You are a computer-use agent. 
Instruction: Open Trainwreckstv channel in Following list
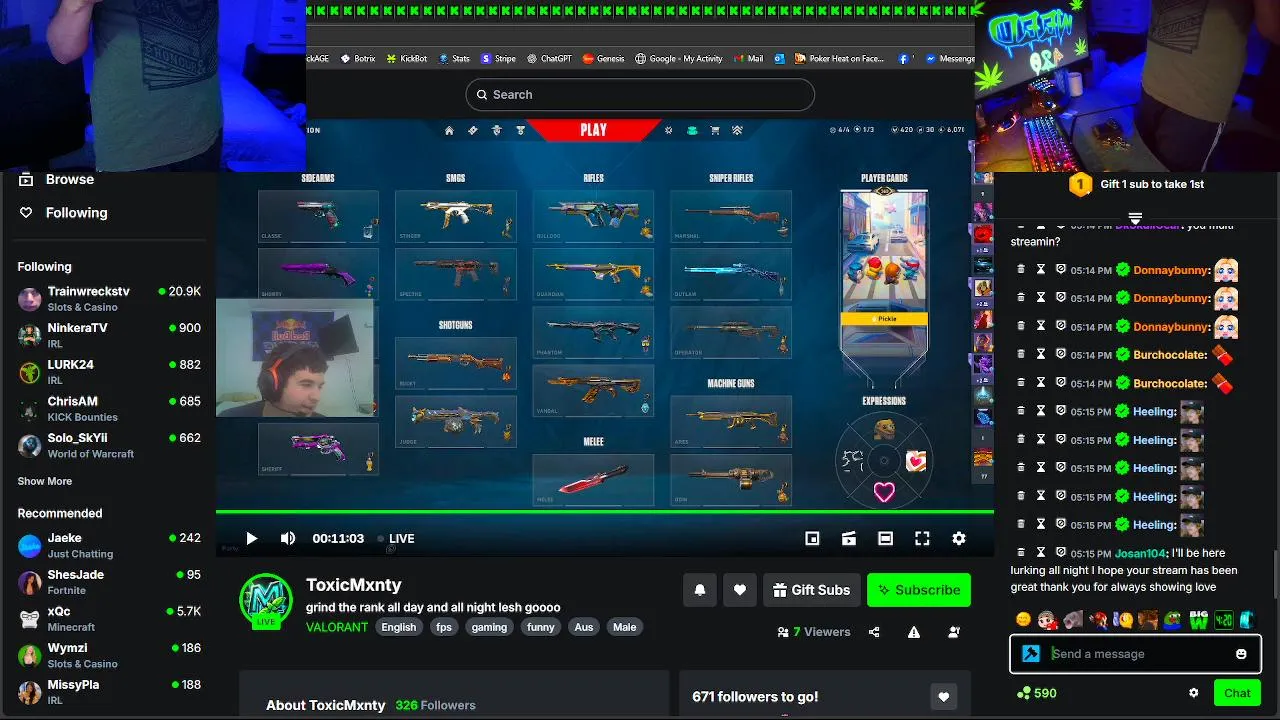tap(109, 299)
